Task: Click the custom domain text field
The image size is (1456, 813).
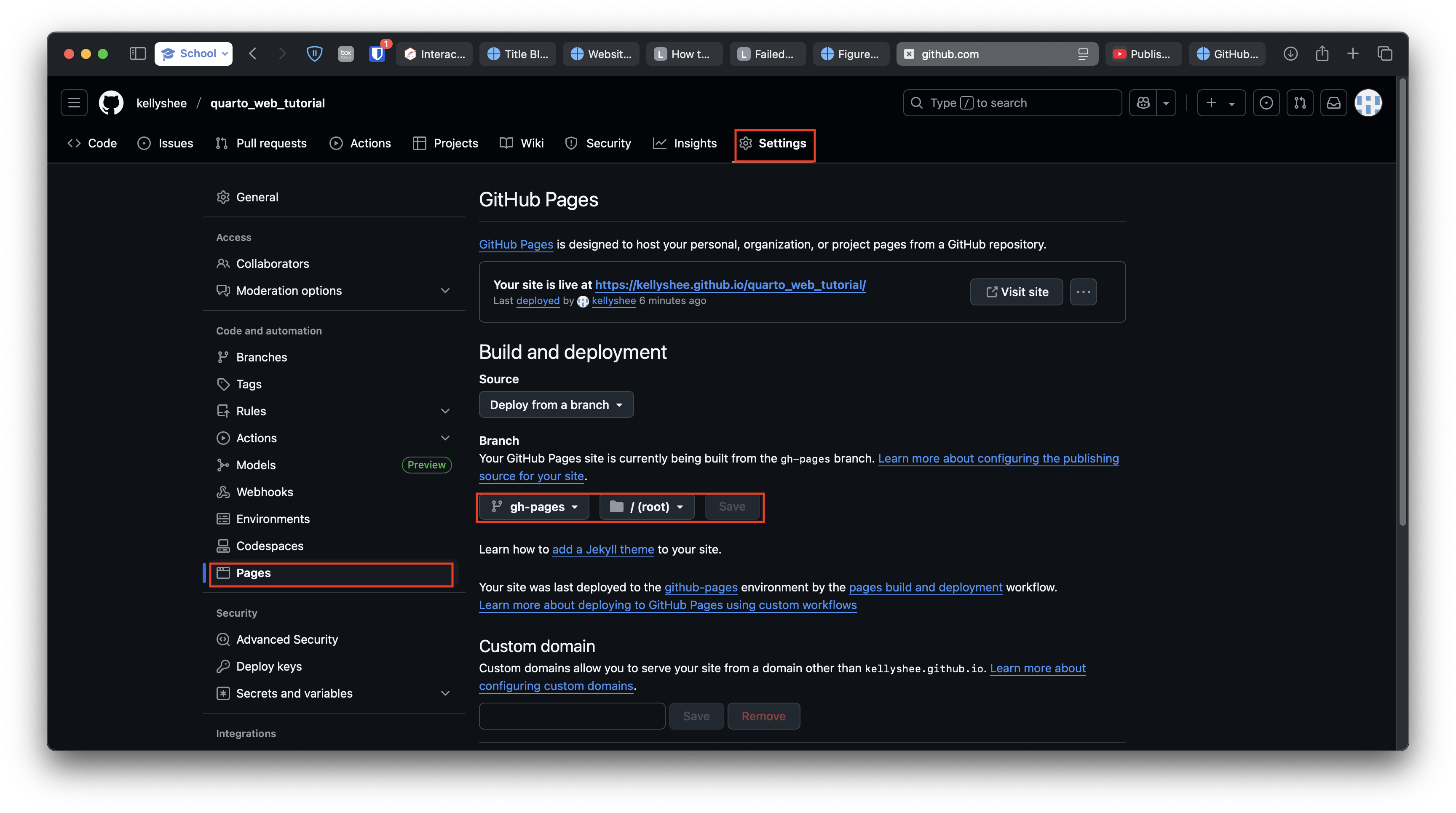Action: (x=572, y=717)
